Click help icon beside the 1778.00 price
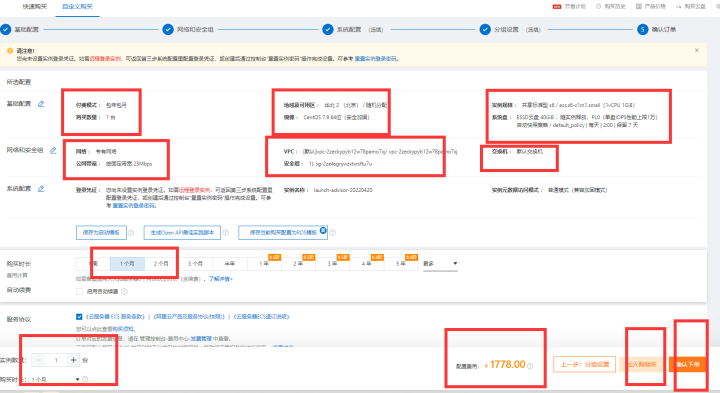 (x=530, y=366)
